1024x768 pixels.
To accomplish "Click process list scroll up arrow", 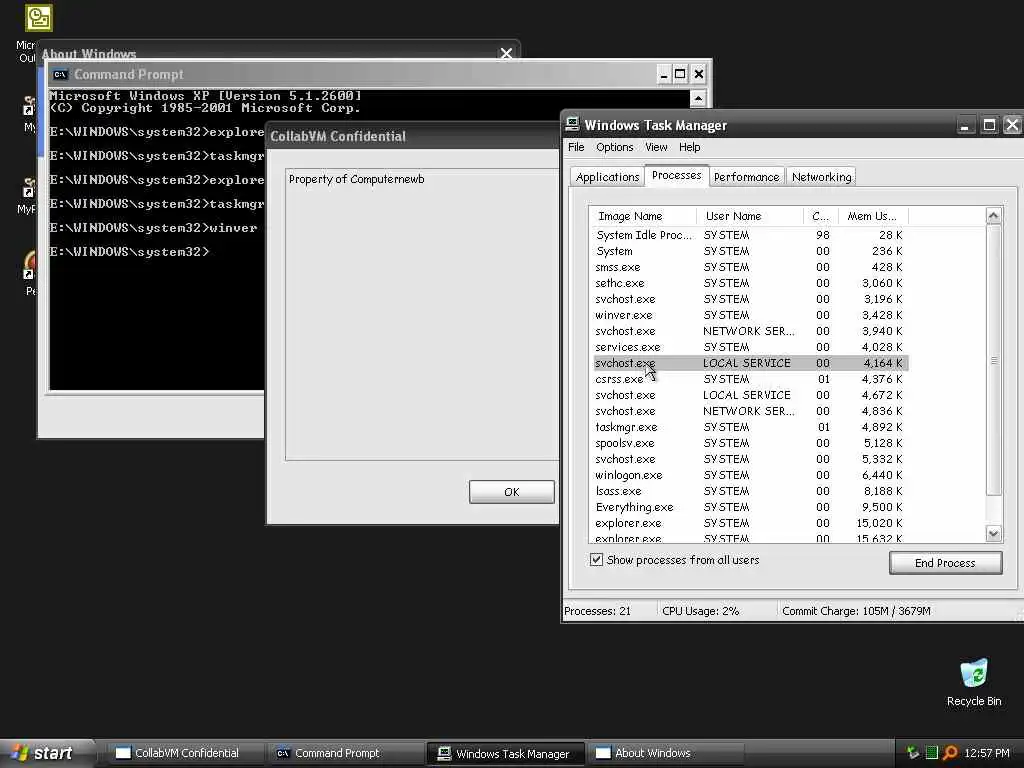I will tap(993, 216).
